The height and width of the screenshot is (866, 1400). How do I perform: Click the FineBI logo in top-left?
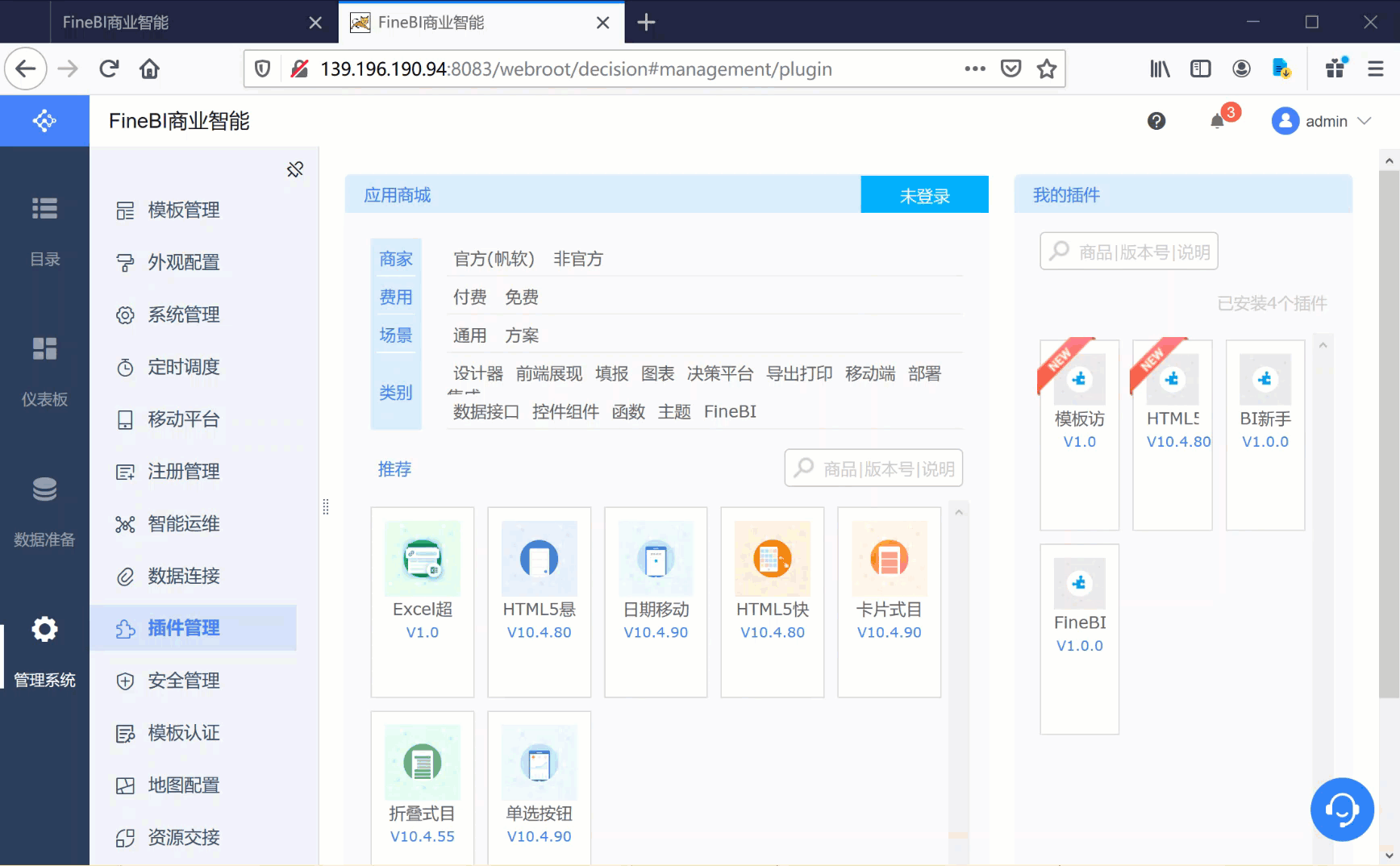[x=44, y=121]
